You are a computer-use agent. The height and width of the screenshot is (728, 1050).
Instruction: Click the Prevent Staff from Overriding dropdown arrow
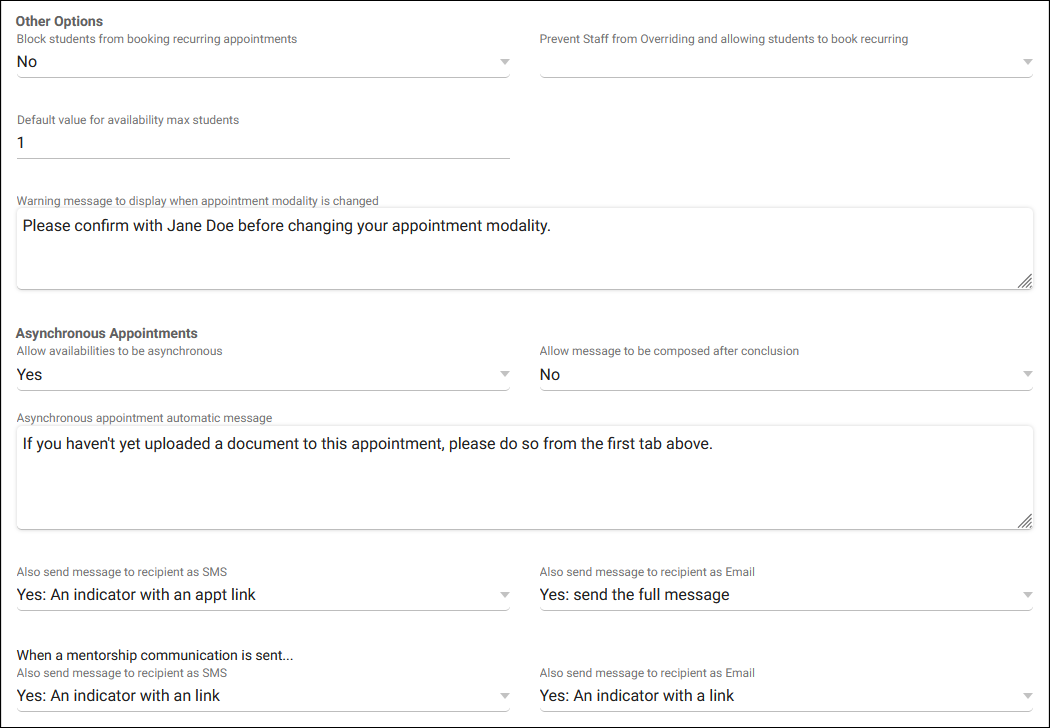tap(1027, 62)
